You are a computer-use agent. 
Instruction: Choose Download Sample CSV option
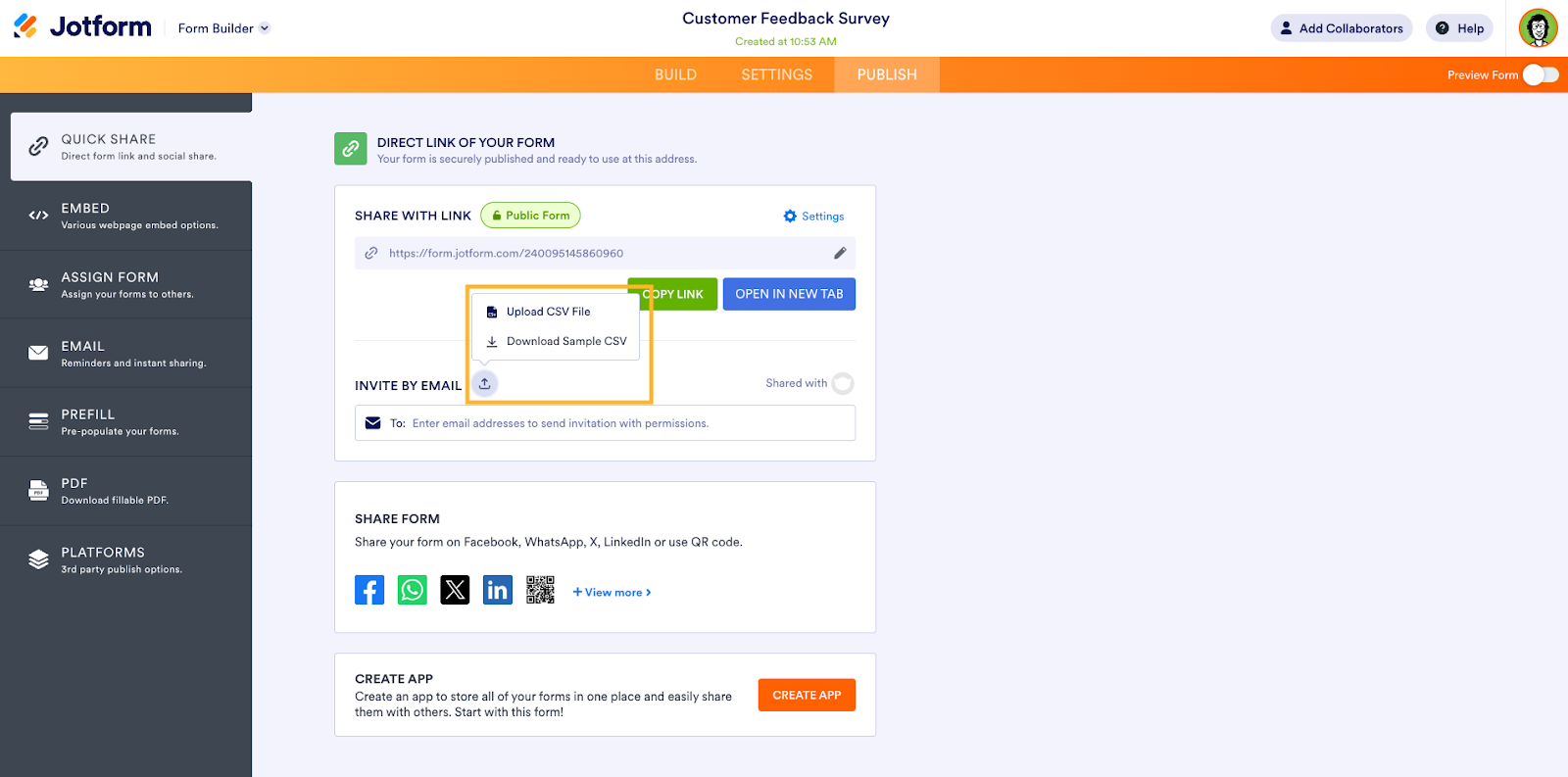(565, 341)
